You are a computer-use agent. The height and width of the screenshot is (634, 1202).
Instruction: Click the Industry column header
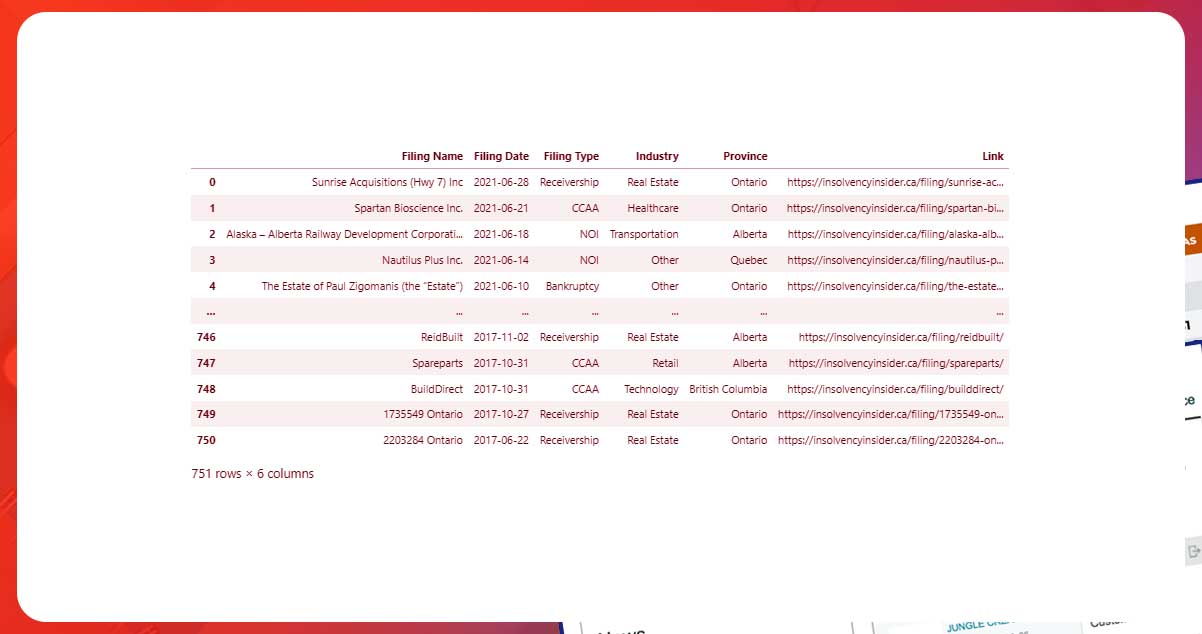coord(657,156)
